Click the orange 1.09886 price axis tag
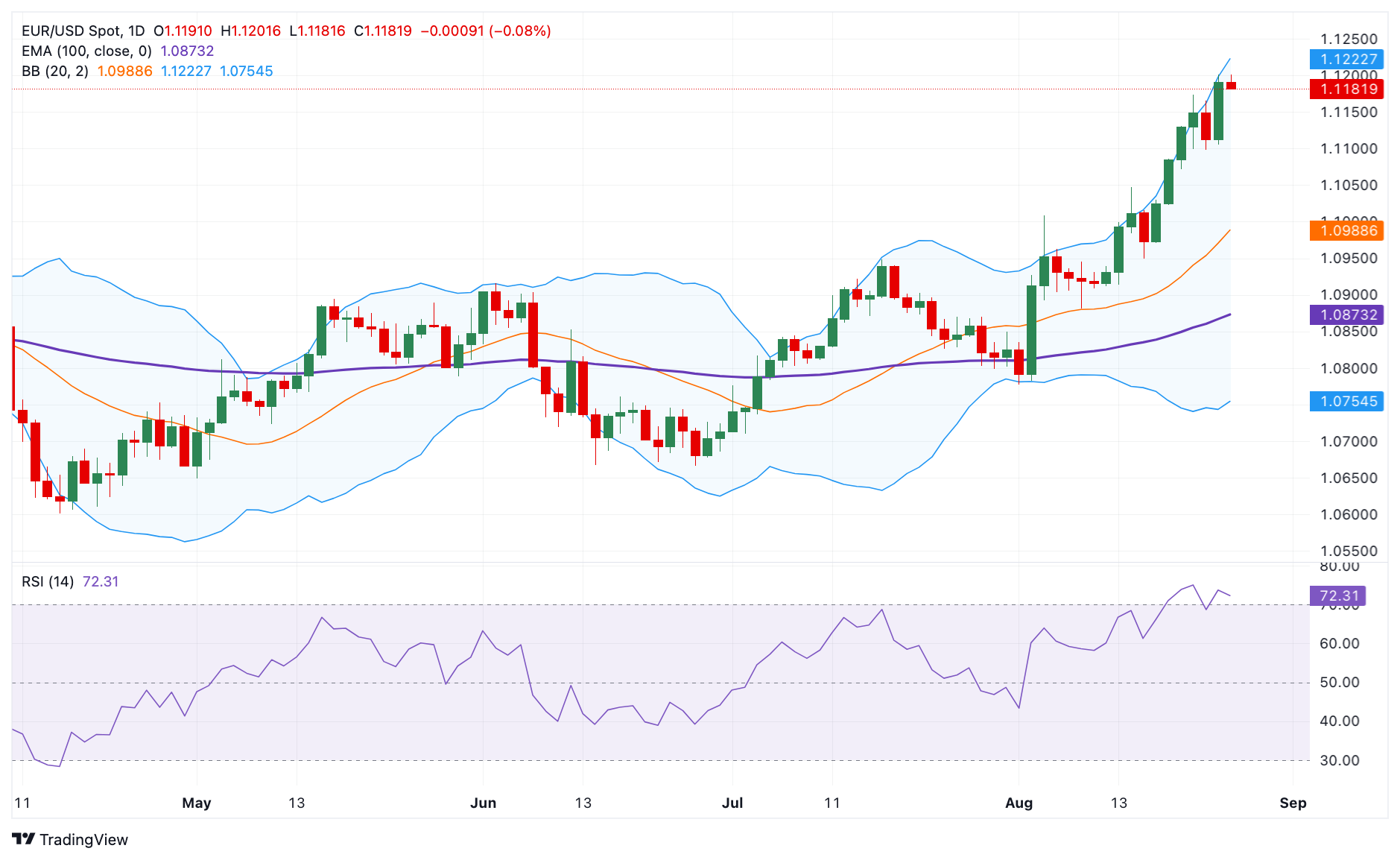 coord(1346,230)
